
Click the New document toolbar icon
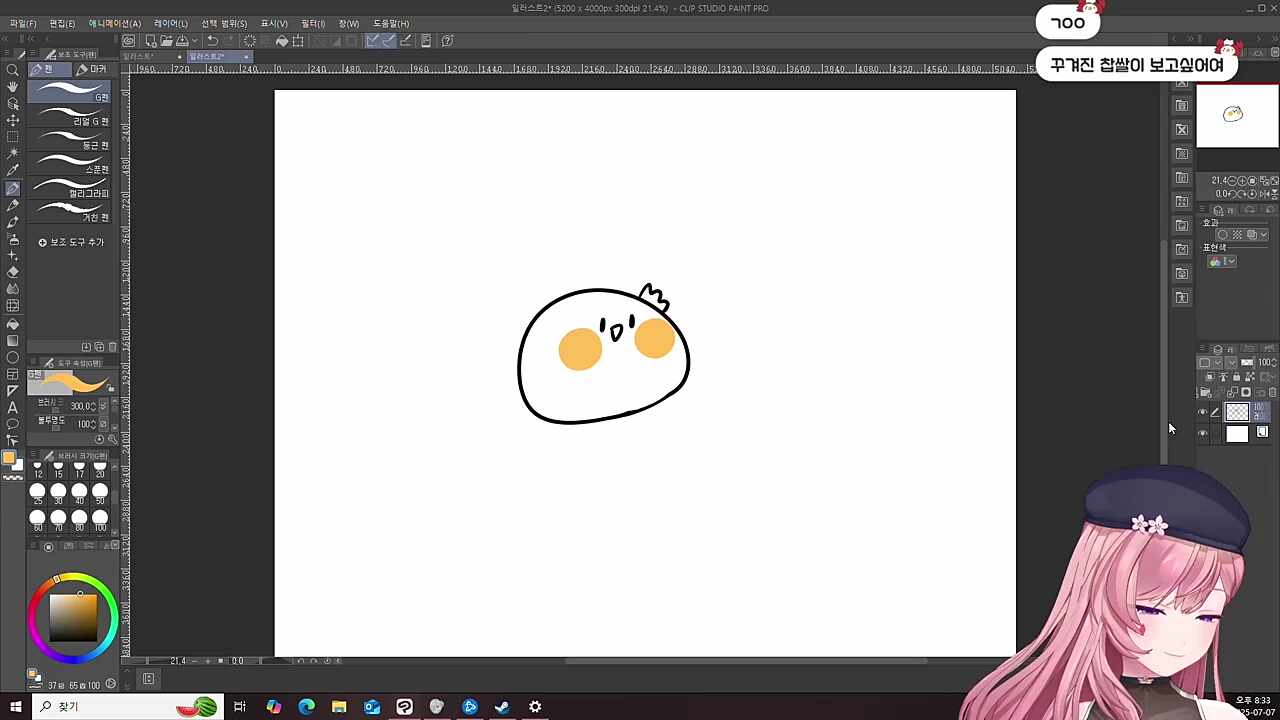[x=151, y=41]
